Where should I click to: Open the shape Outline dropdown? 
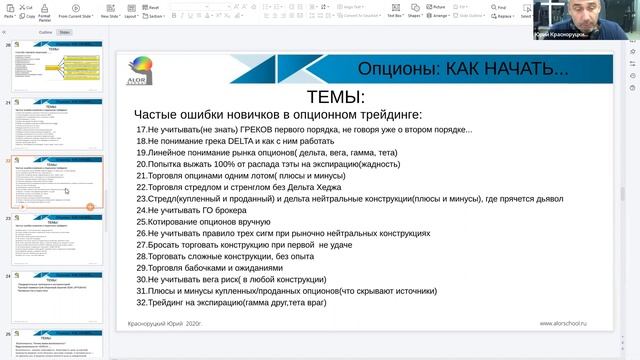point(469,16)
